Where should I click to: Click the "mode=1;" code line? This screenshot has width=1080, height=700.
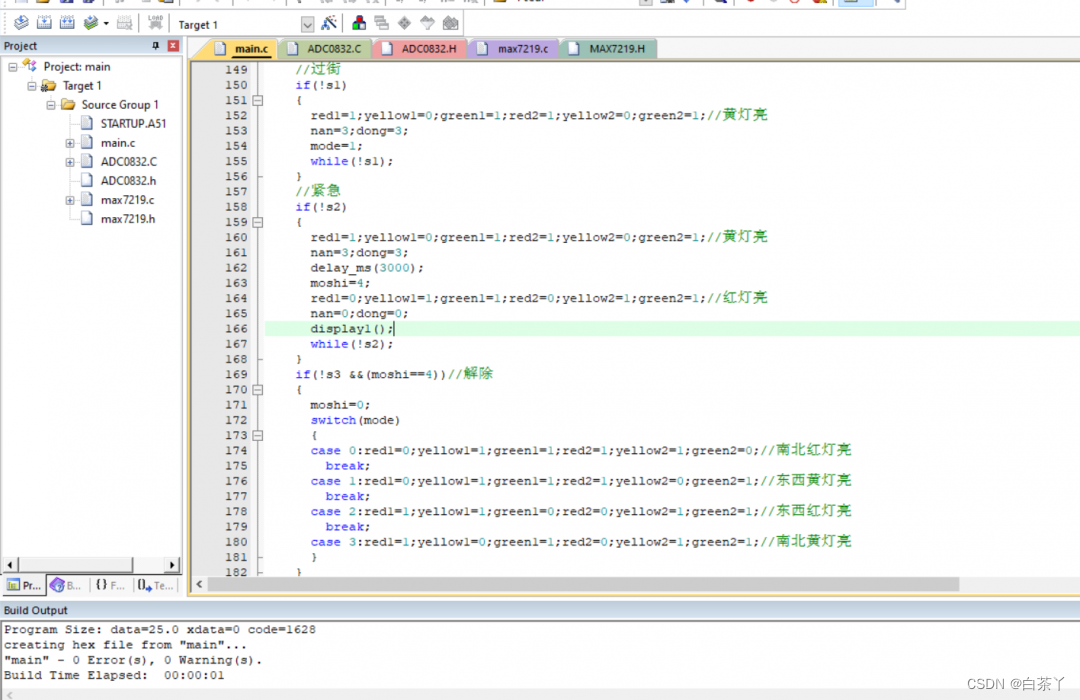(x=336, y=146)
